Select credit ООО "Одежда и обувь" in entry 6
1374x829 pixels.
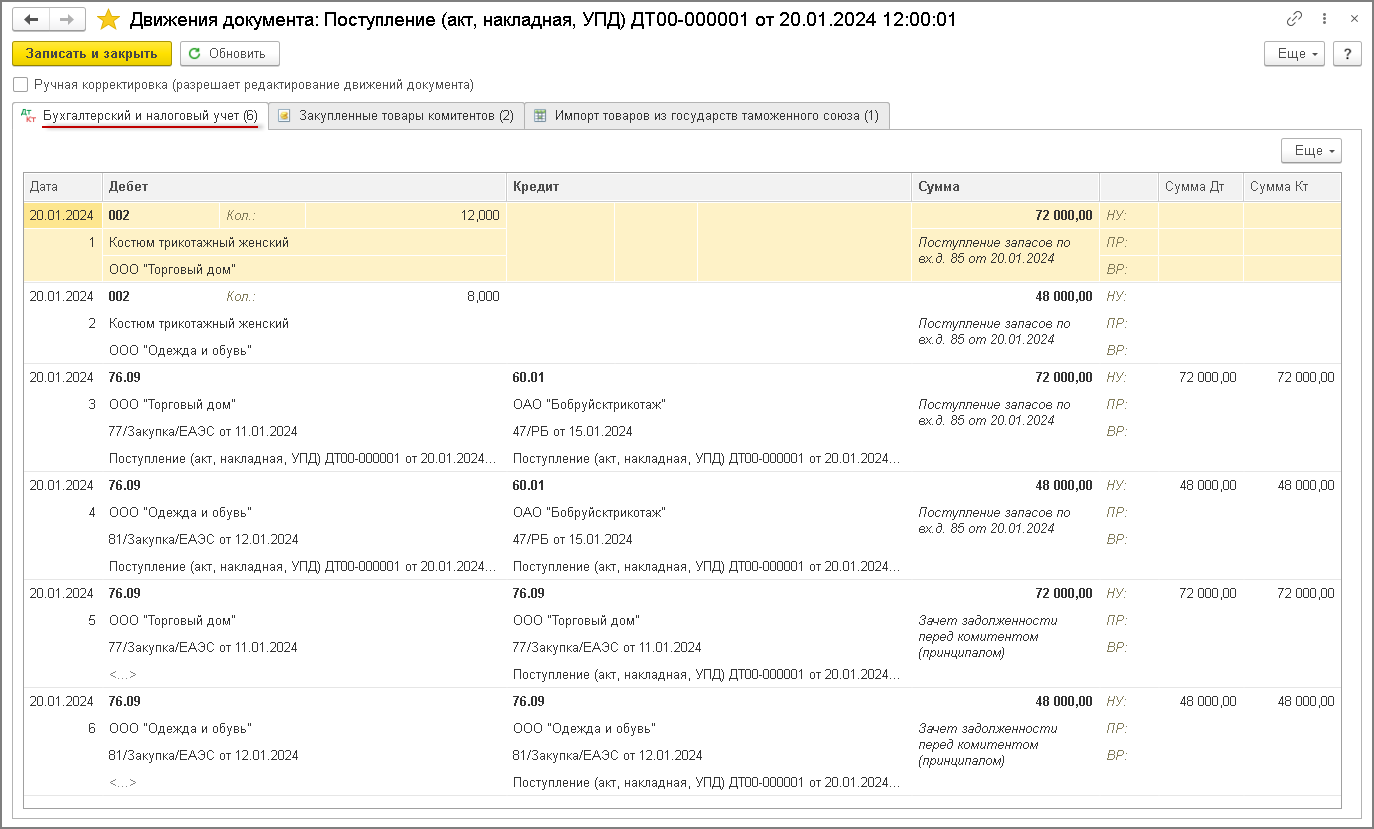(584, 728)
